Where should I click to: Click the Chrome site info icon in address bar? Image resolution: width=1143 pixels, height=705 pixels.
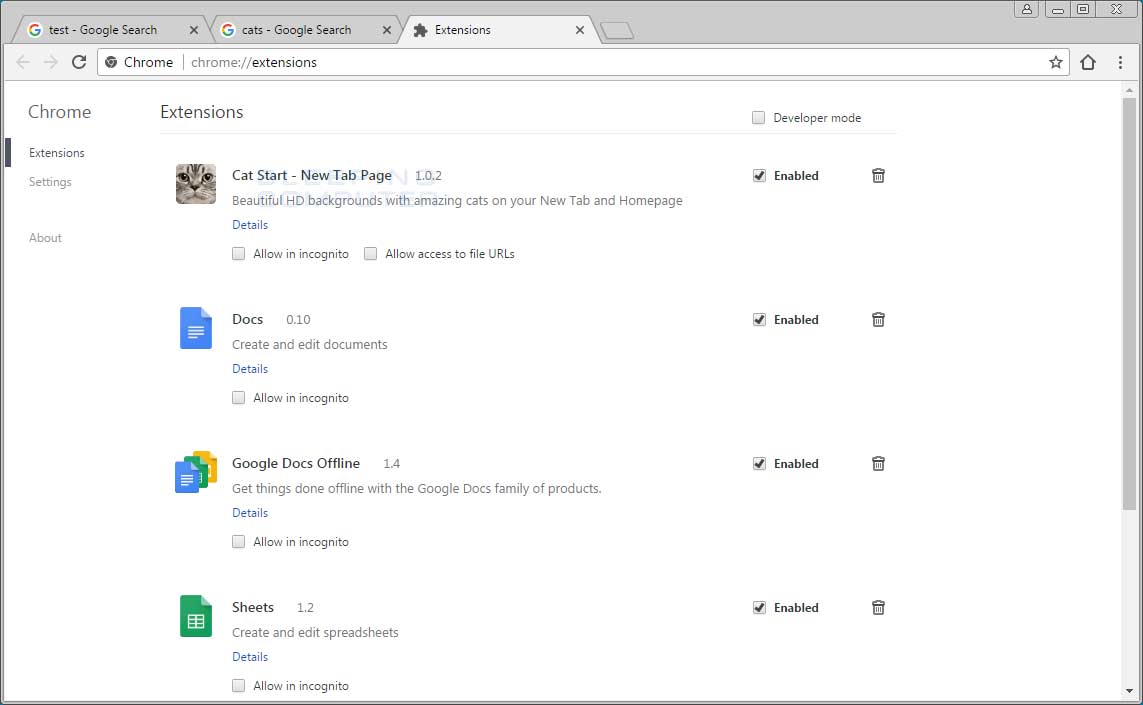[x=111, y=63]
